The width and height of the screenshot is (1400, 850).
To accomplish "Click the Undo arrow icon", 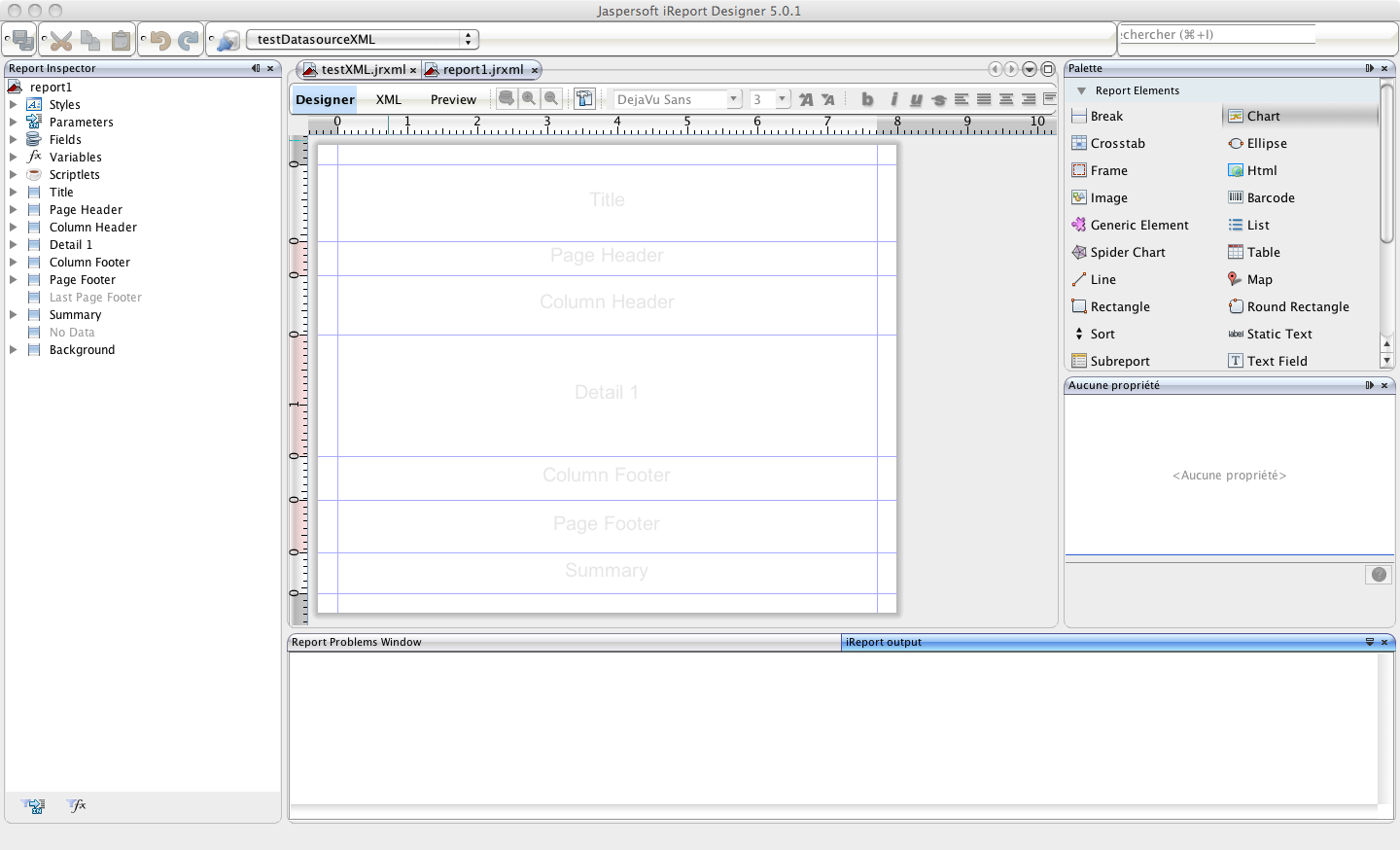I will pos(160,40).
